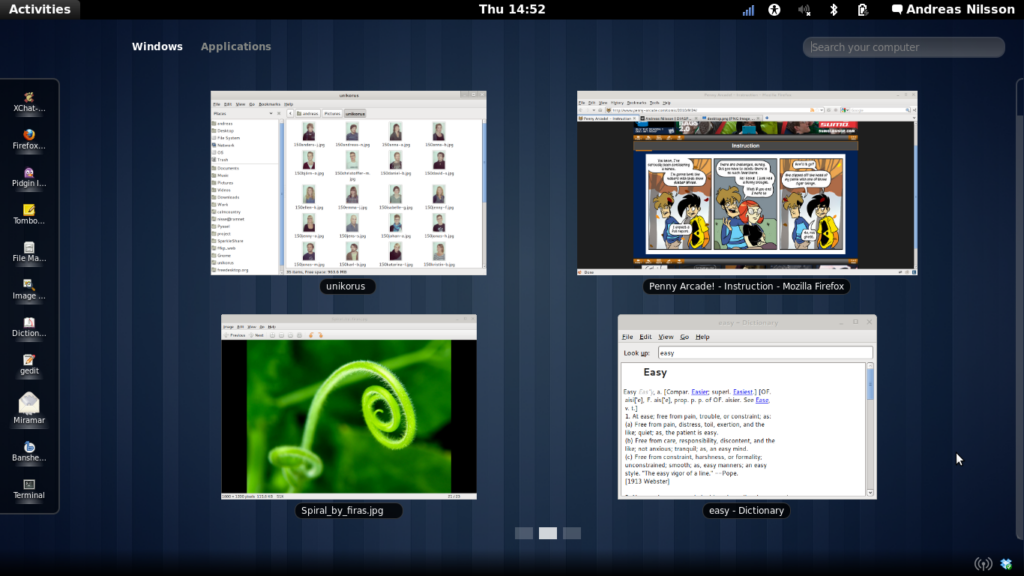Click the Easier link in the Easy definition
The width and height of the screenshot is (1024, 576).
[700, 391]
